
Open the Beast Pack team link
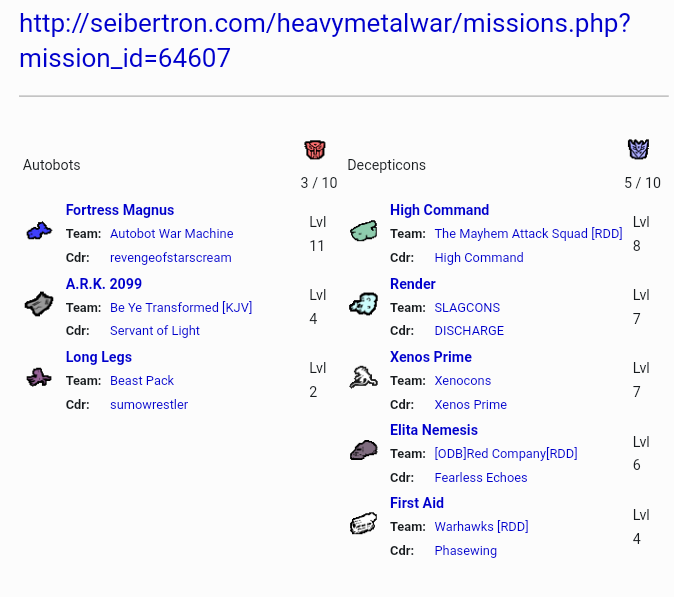click(142, 381)
